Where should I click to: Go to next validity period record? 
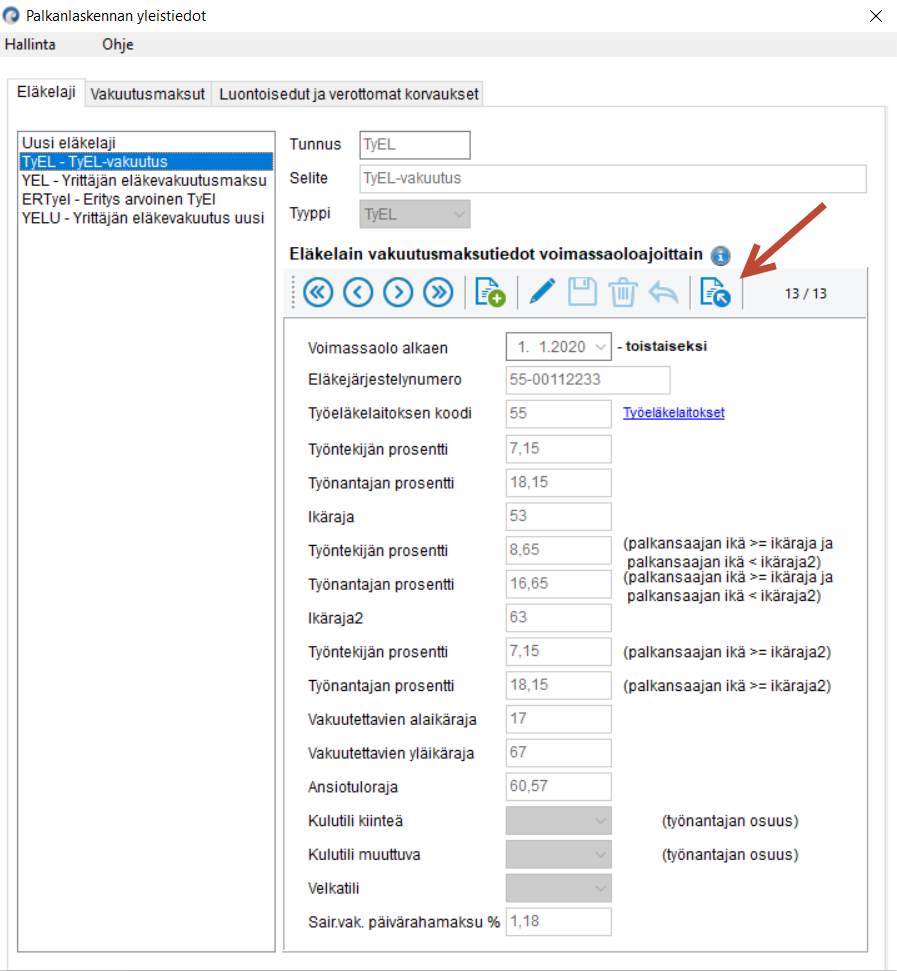click(398, 292)
